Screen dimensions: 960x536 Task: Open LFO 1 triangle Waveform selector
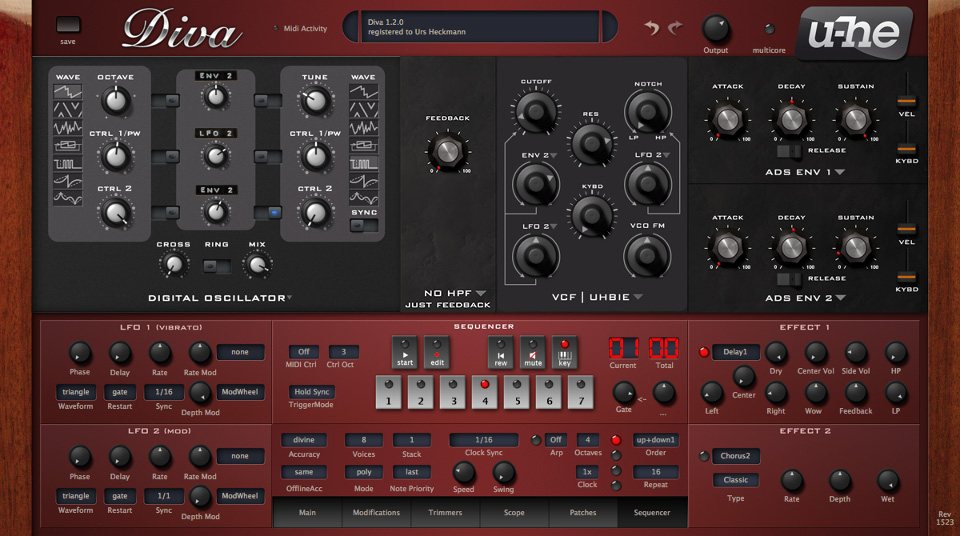pos(76,392)
